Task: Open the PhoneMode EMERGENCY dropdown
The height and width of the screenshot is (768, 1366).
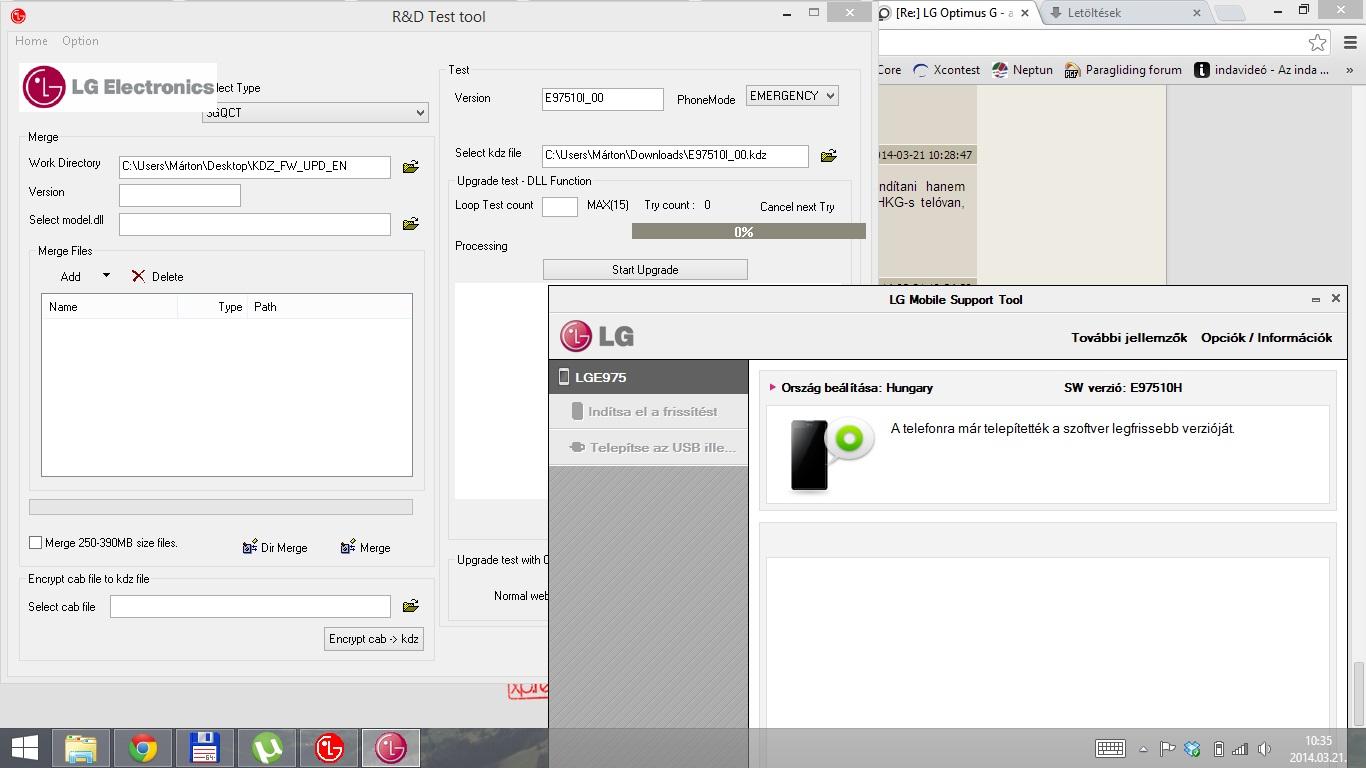Action: click(792, 96)
